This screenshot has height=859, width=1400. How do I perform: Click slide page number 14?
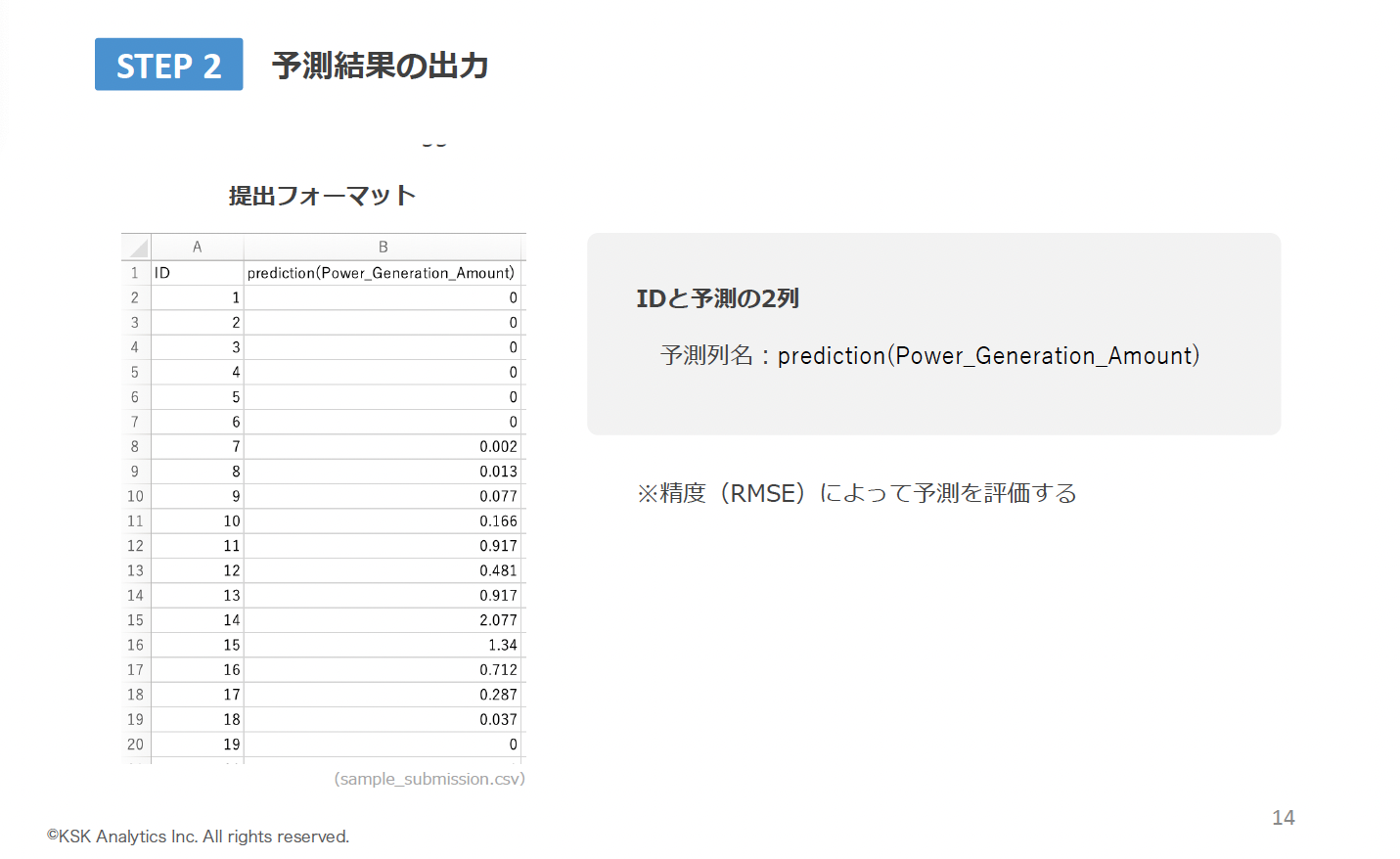[x=1284, y=818]
